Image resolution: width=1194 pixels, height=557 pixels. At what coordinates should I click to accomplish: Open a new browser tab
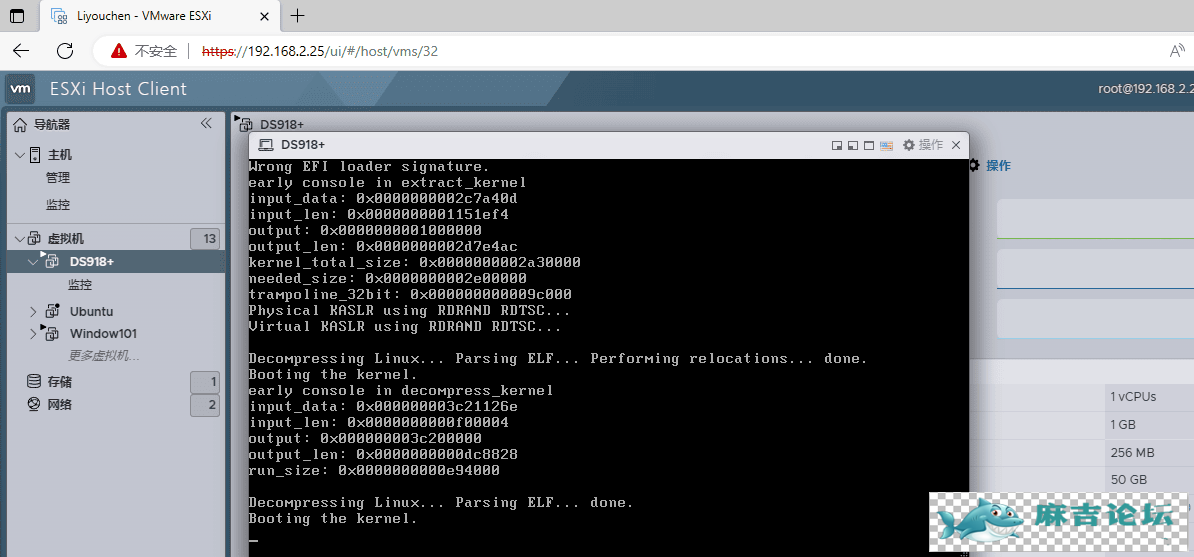298,15
